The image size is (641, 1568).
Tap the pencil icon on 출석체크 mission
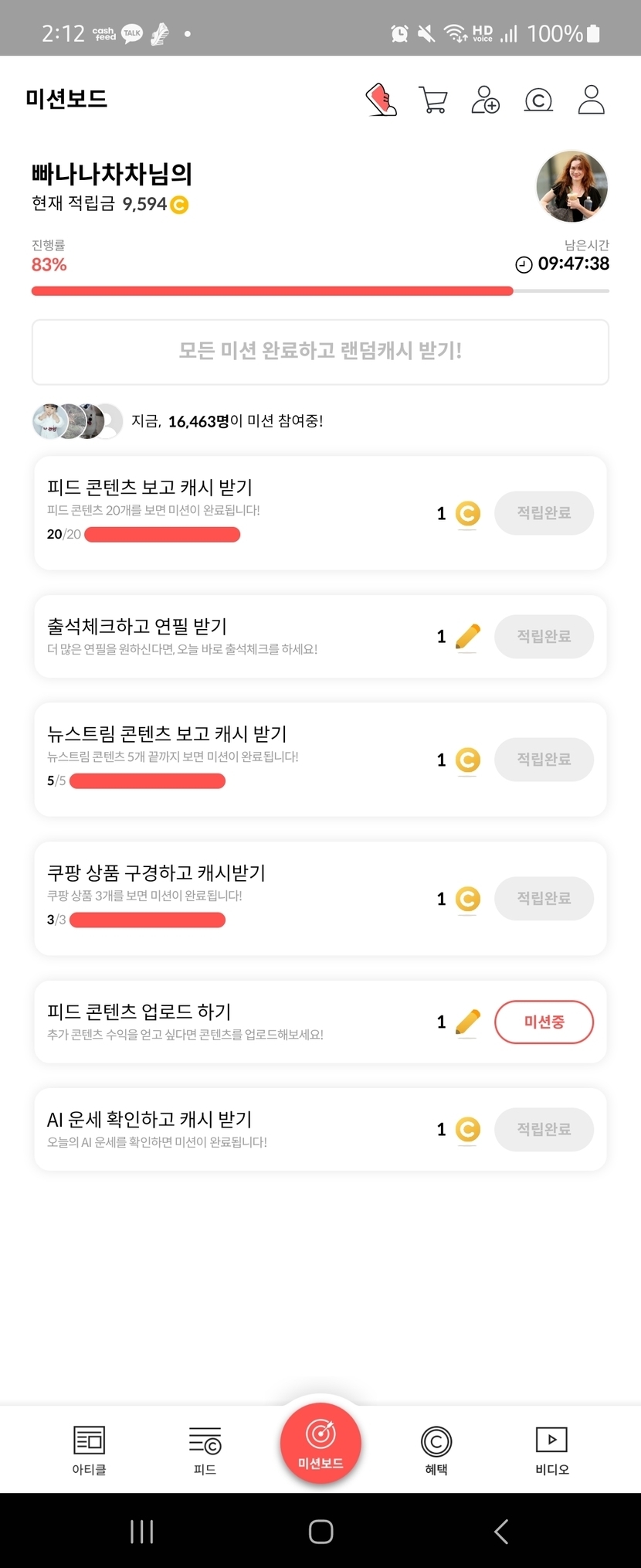pos(468,637)
